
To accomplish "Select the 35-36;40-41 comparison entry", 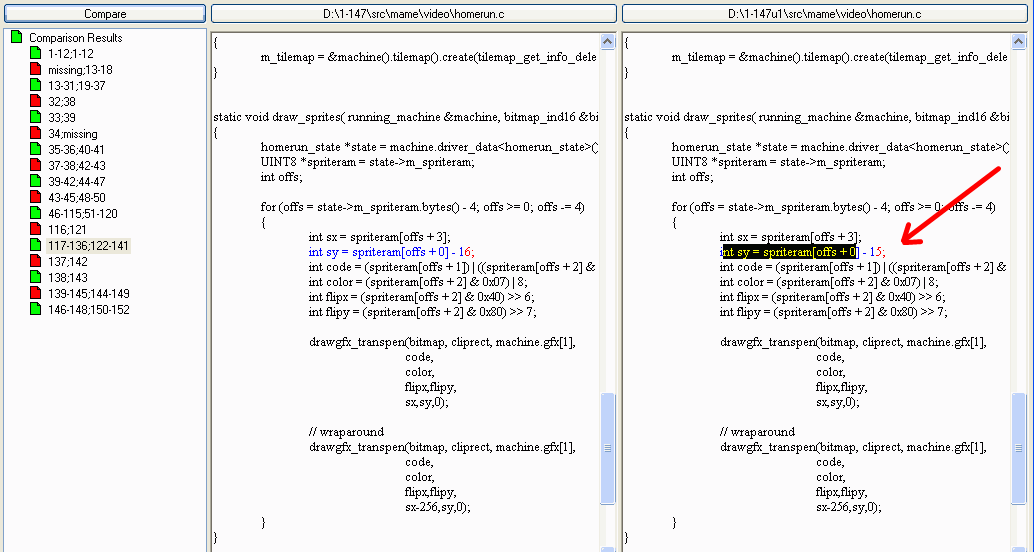I will [x=76, y=150].
